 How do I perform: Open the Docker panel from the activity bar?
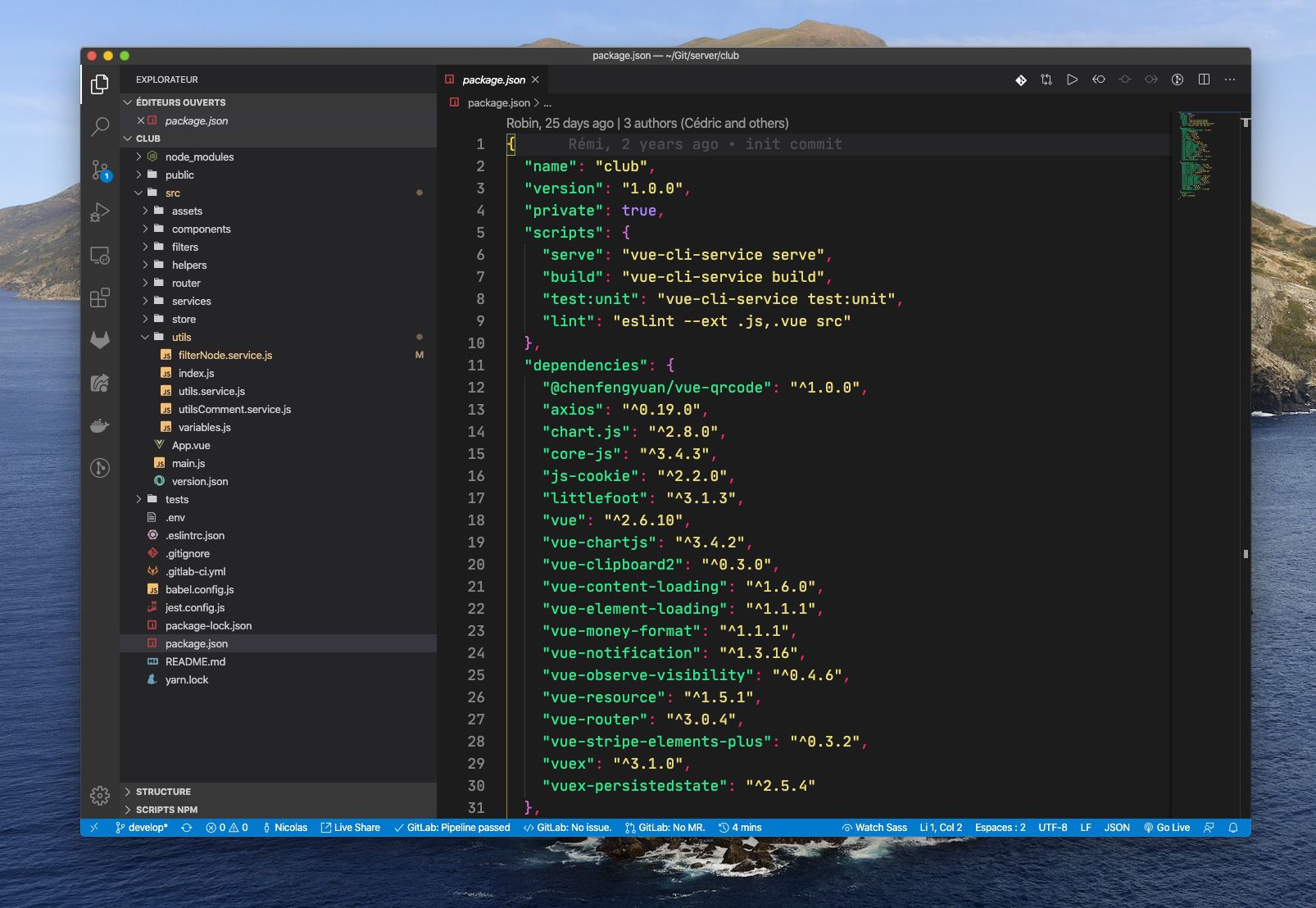click(100, 425)
